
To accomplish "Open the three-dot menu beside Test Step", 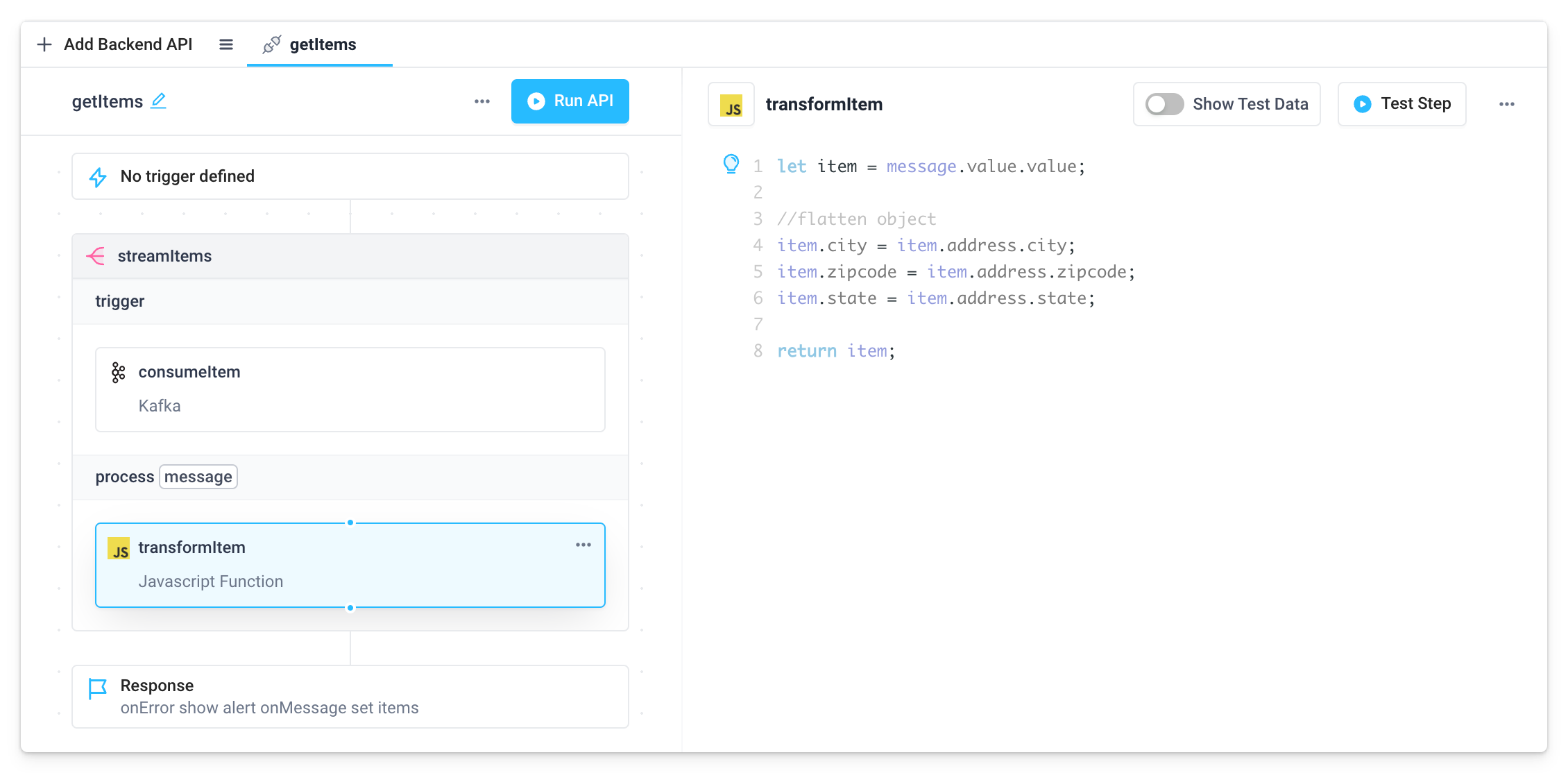I will (x=1506, y=104).
